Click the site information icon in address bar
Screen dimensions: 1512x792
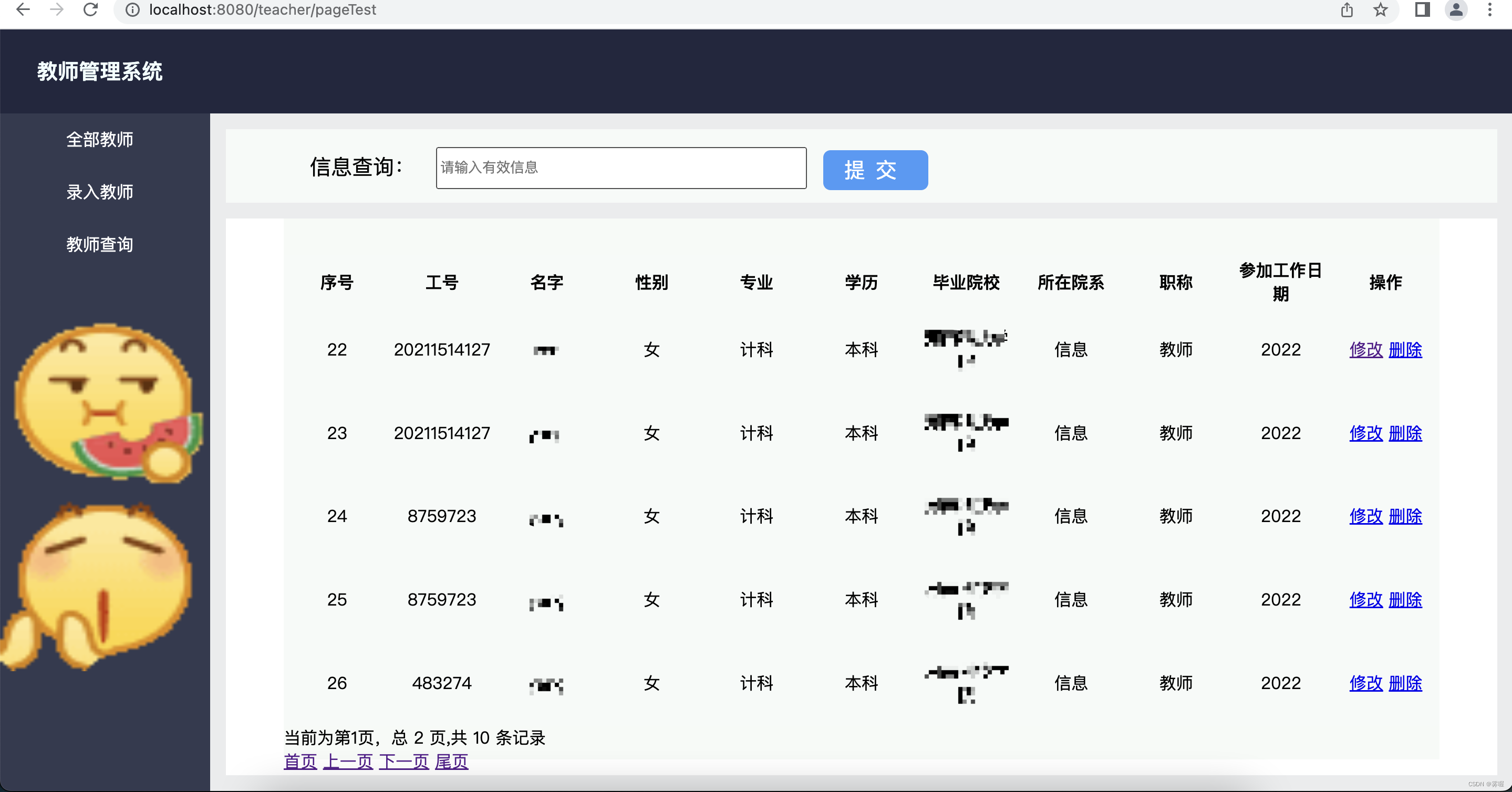coord(131,9)
